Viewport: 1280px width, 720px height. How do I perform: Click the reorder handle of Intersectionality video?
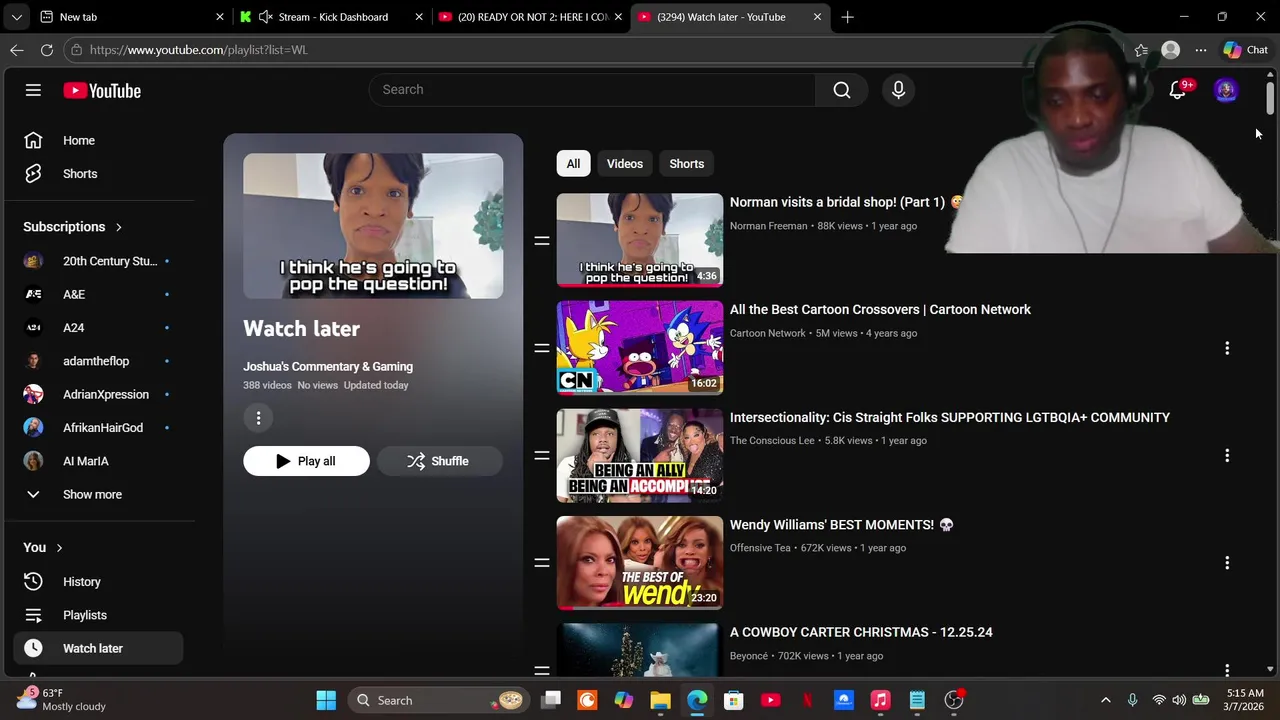(x=542, y=455)
